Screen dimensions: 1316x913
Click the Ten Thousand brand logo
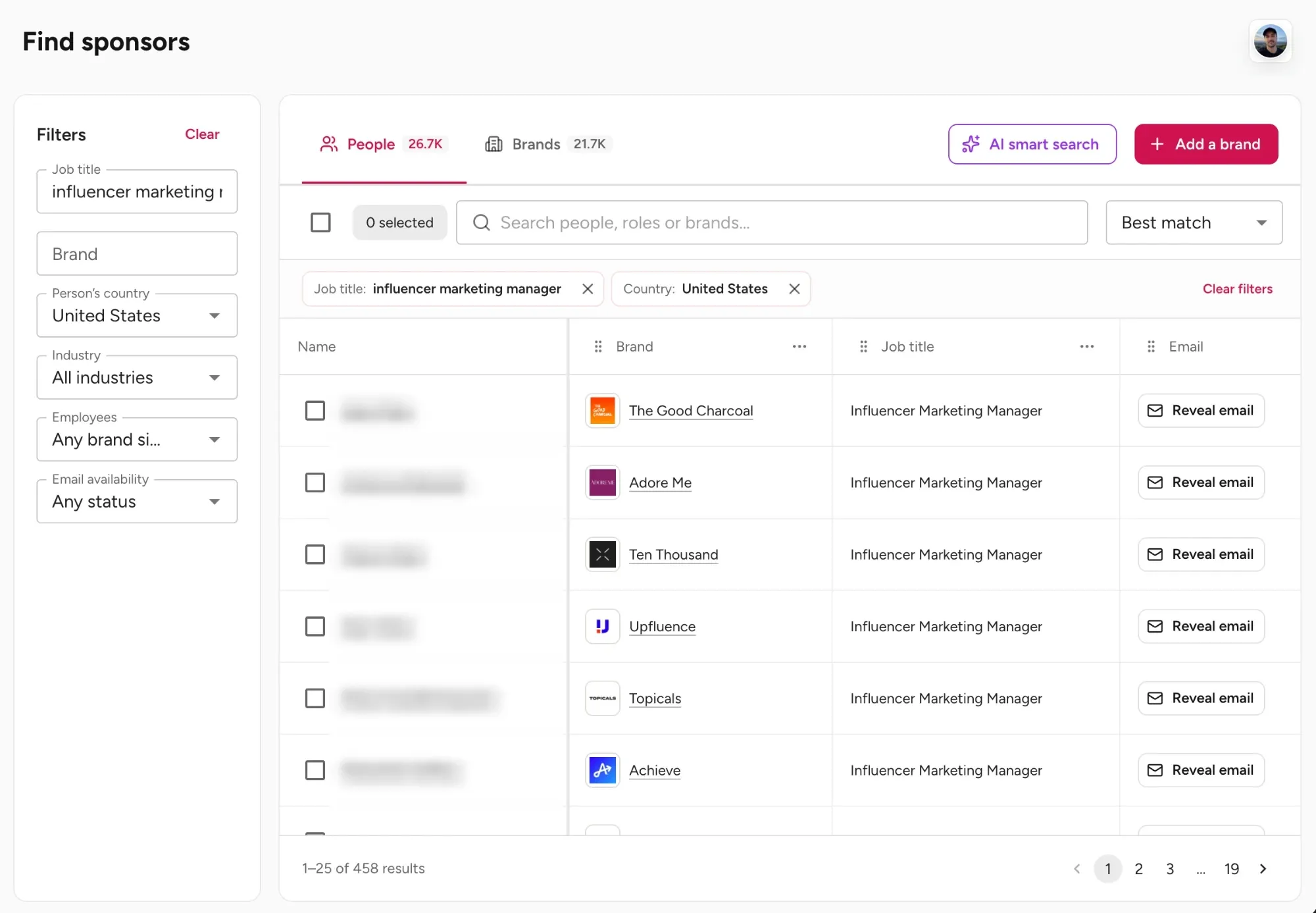pos(602,554)
